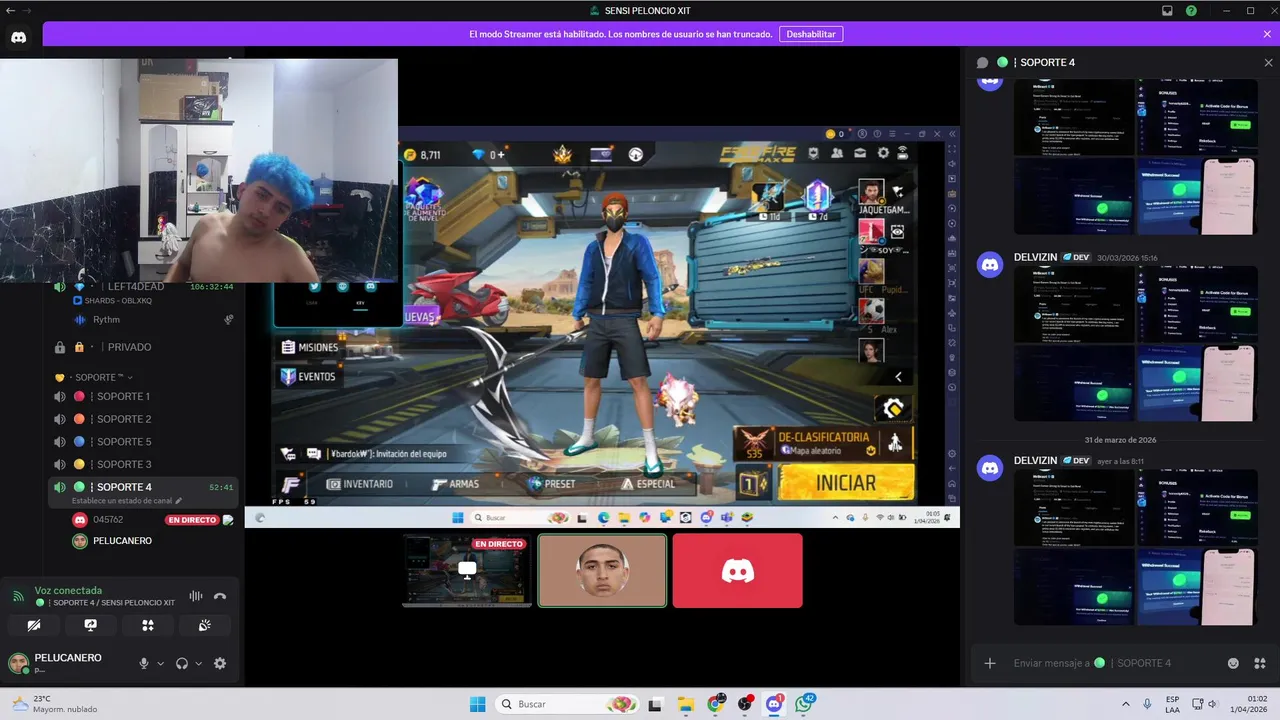Open ARMAS tab in streamed game
The width and height of the screenshot is (1280, 720).
455,484
